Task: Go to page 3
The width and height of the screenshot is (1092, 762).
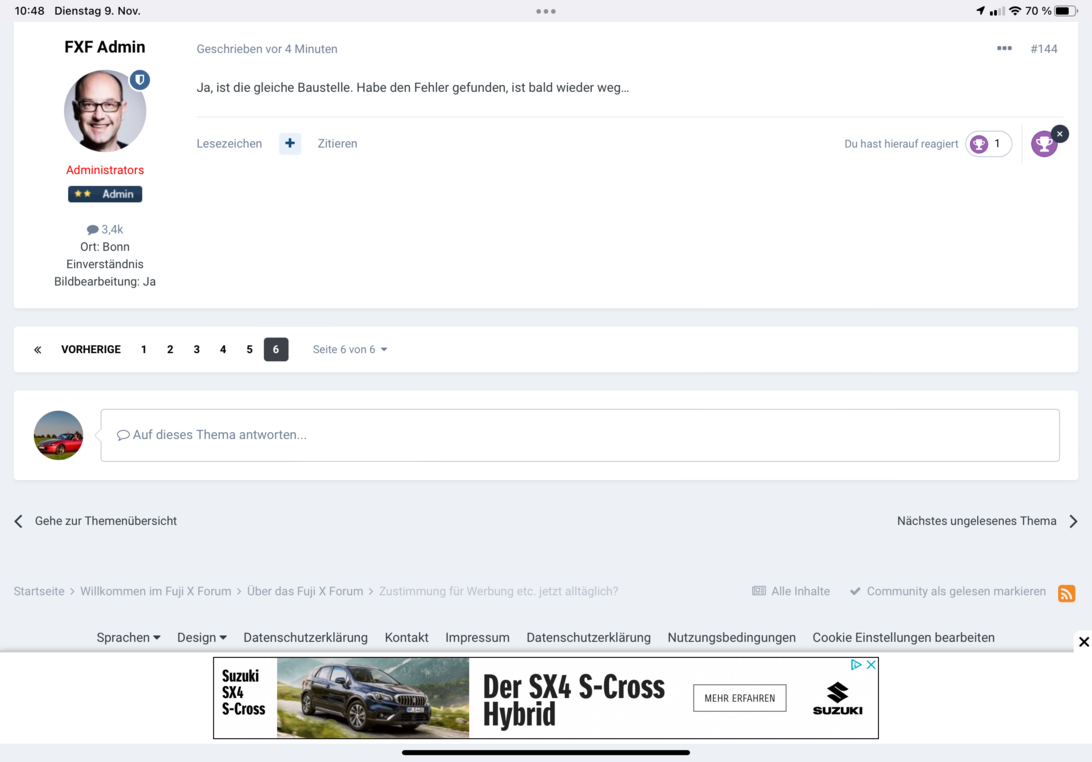Action: (x=197, y=350)
